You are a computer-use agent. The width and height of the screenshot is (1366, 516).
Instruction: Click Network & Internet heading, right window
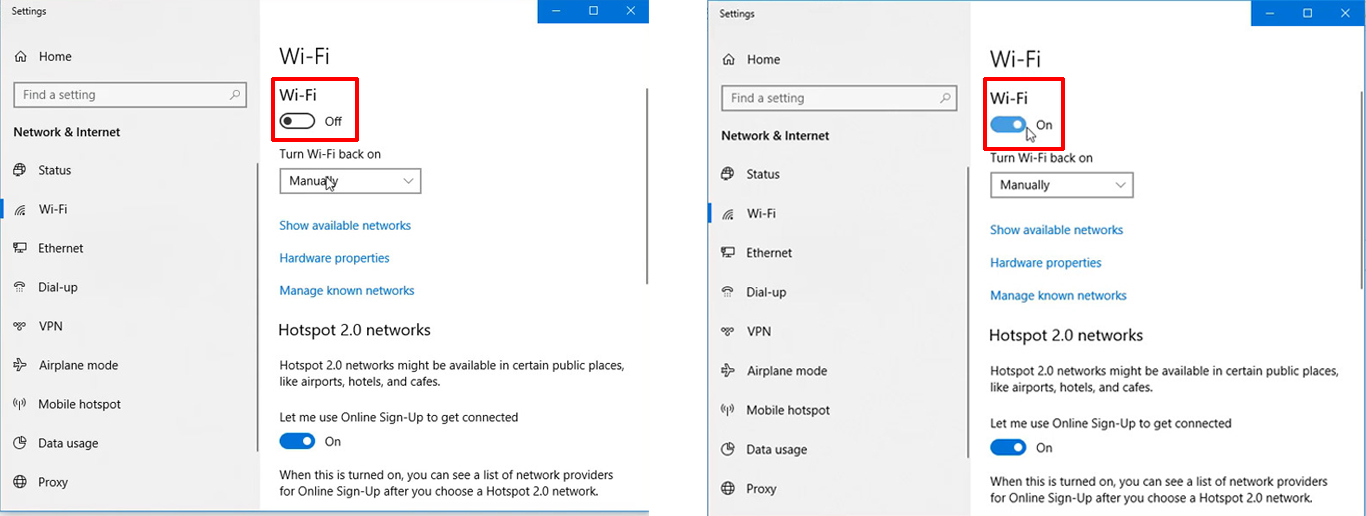(775, 136)
